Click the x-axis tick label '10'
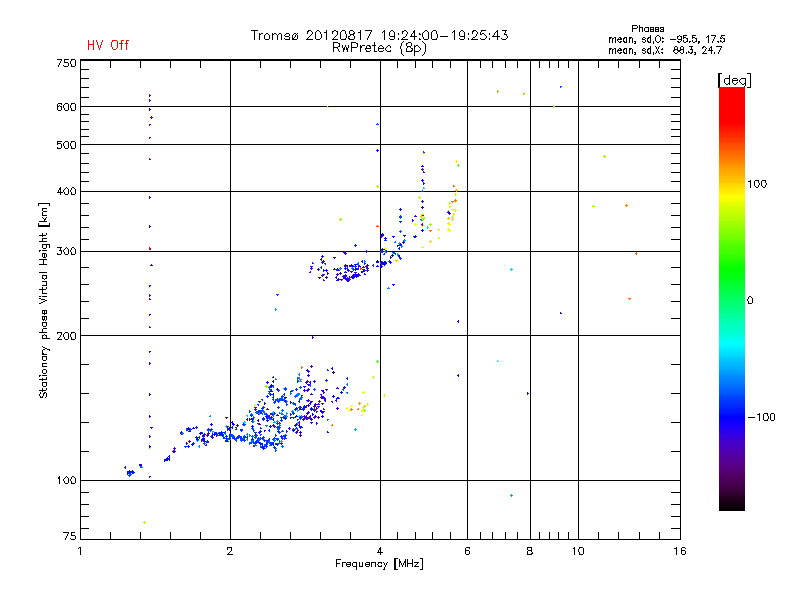Screen dimensions: 800x600 coord(578,551)
